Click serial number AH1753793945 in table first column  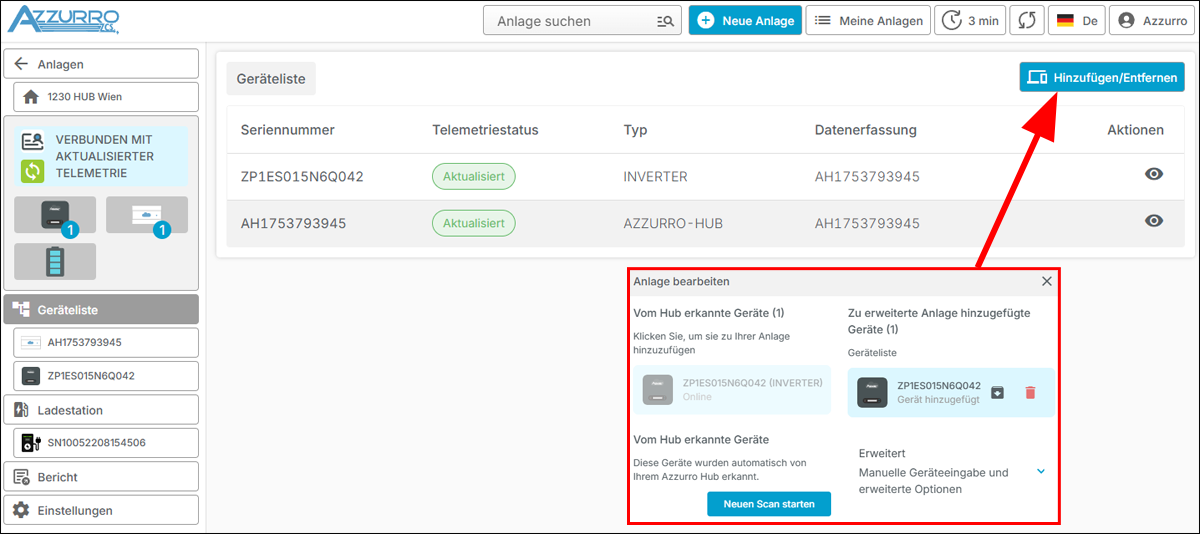click(293, 223)
